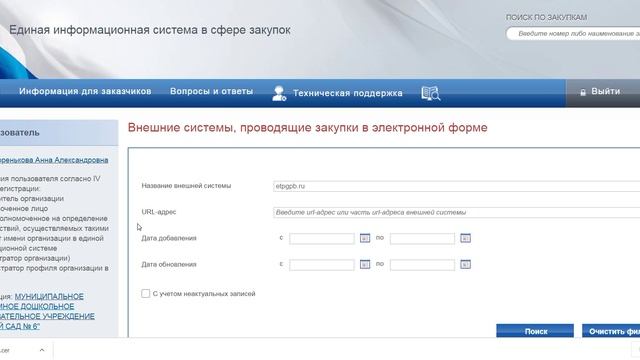
Task: Focus Дата обновления end date field
Action: pyautogui.click(x=422, y=264)
